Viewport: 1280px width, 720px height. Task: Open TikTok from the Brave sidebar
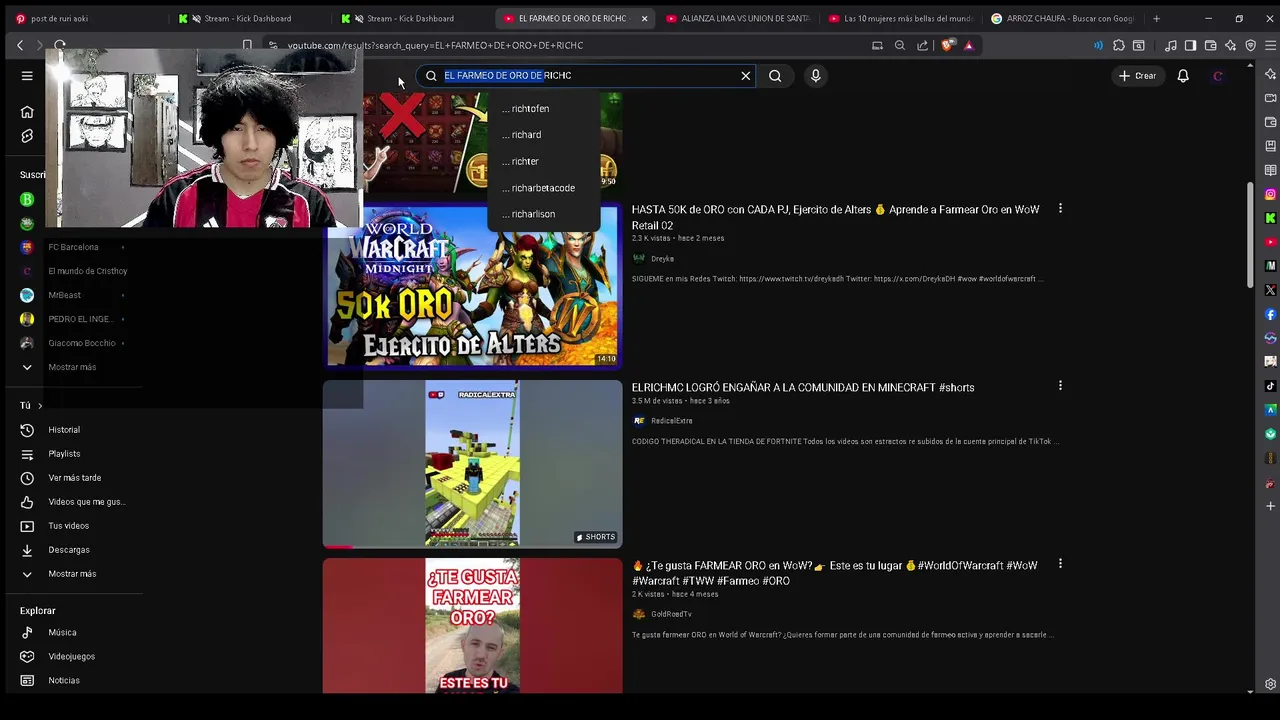[x=1270, y=386]
